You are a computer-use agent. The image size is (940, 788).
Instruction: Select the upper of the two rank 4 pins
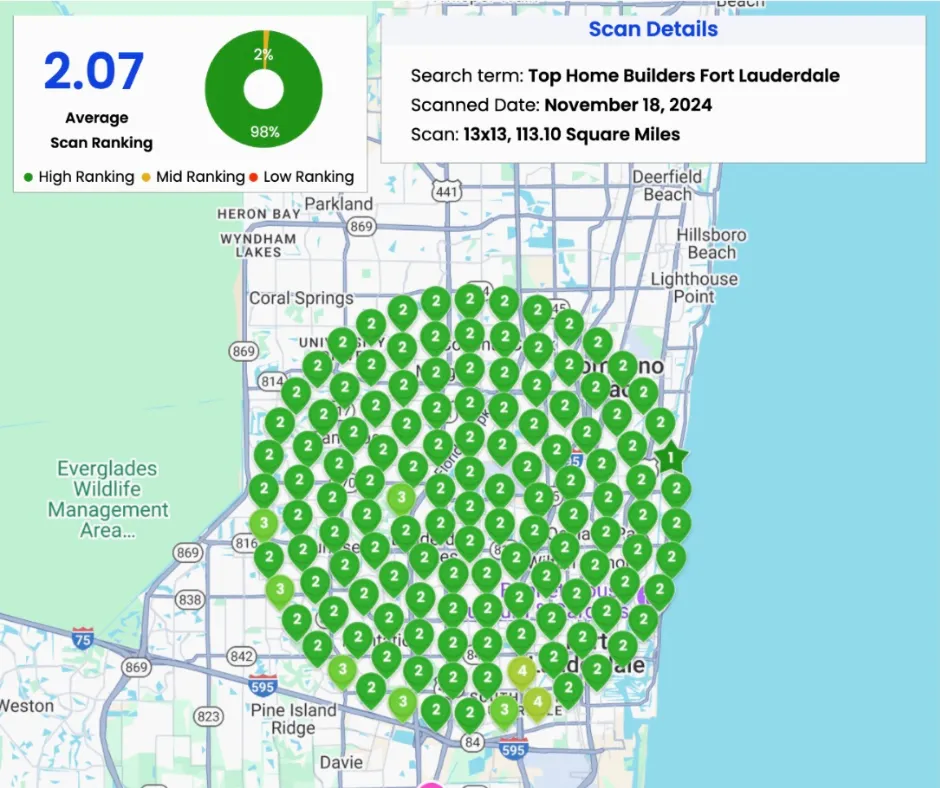pos(522,673)
